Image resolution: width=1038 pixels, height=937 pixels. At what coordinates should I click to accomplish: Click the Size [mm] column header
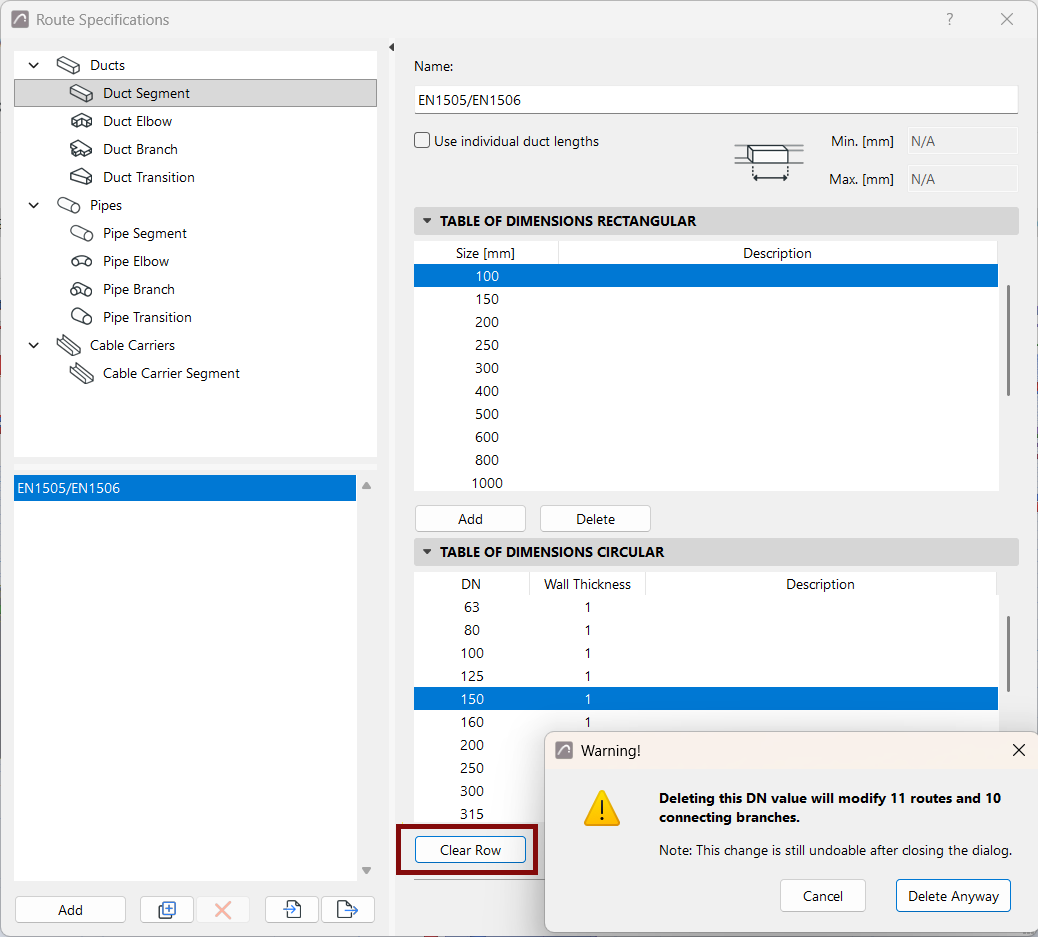point(485,253)
